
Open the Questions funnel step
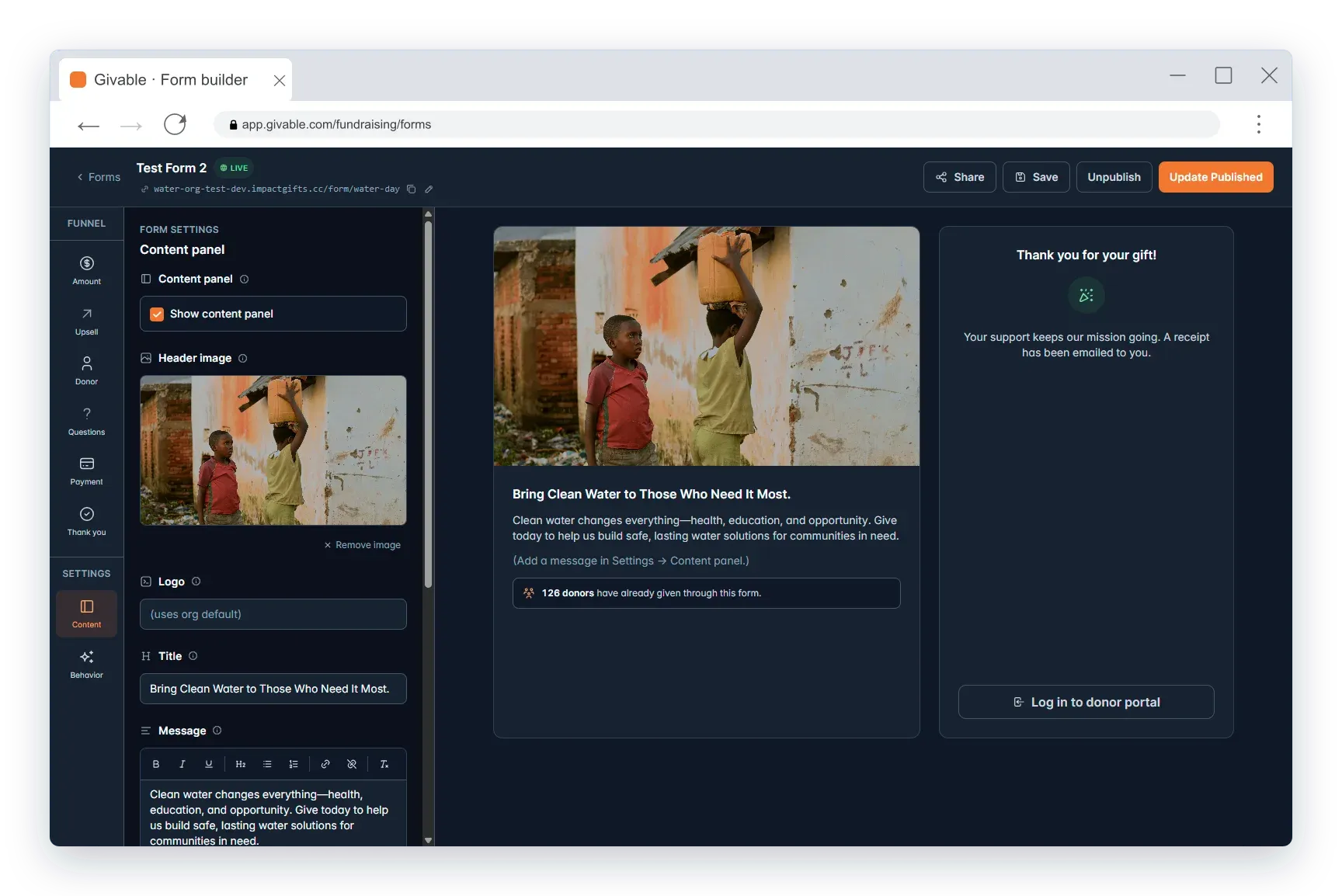[86, 421]
